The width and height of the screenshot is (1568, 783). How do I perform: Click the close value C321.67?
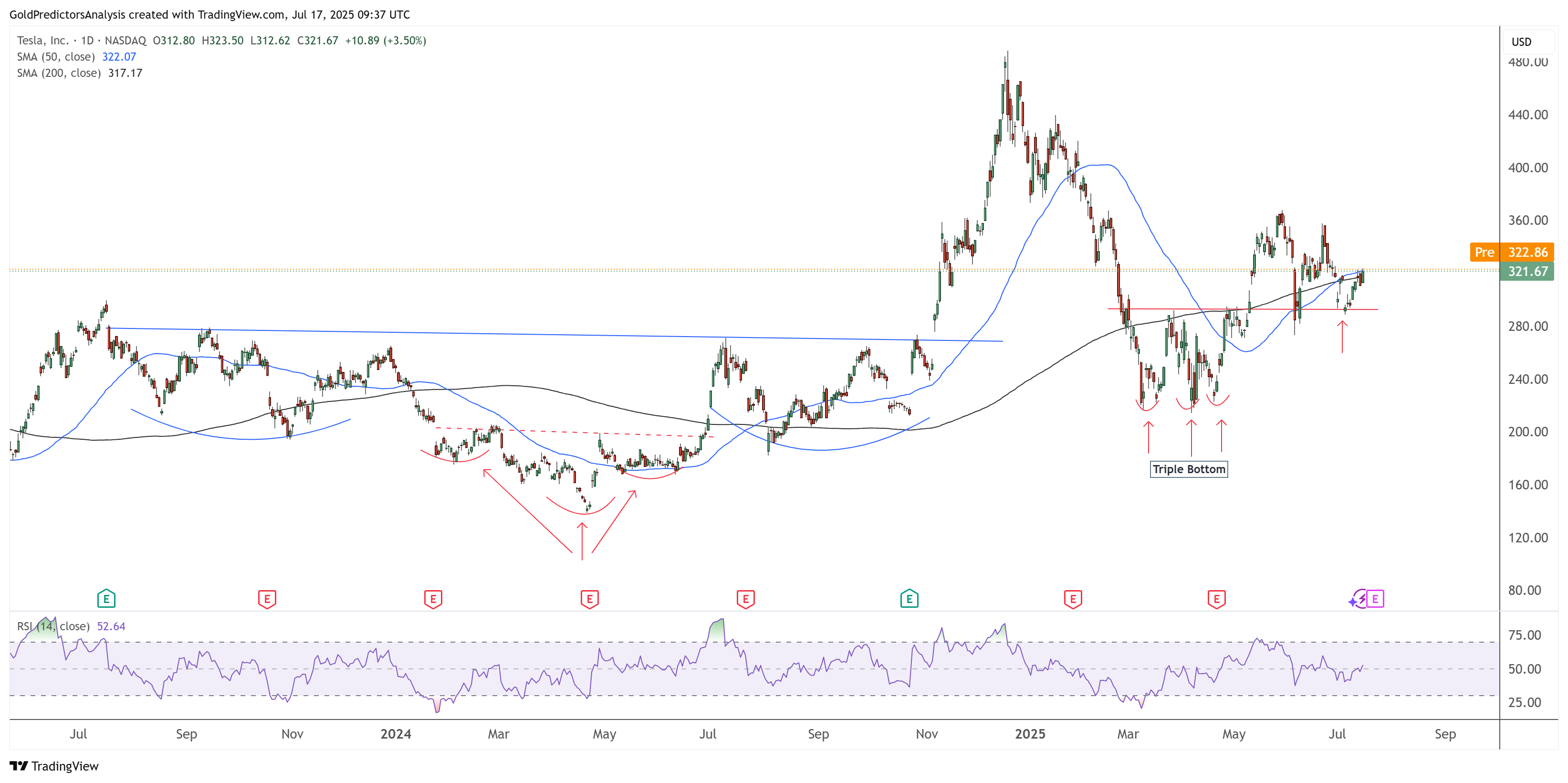[318, 40]
